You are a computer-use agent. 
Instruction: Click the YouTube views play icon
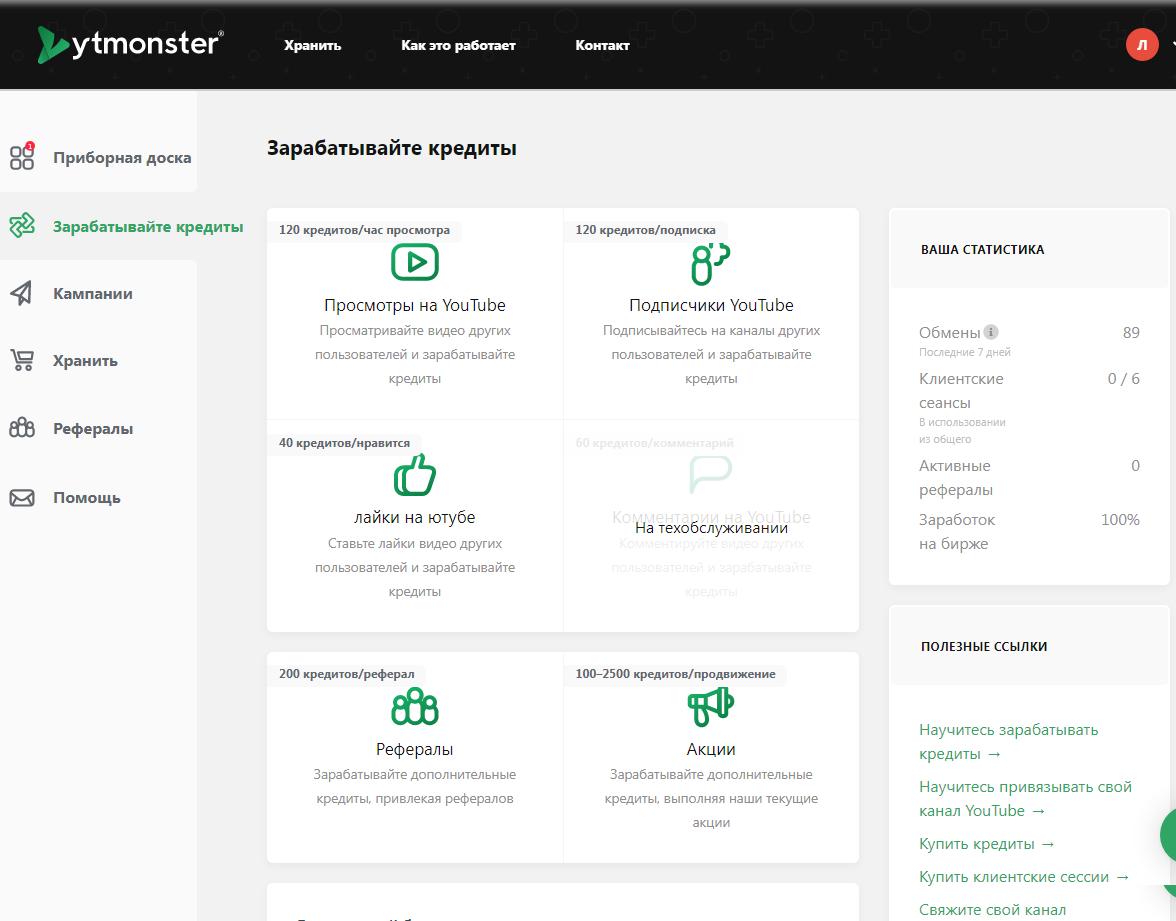pyautogui.click(x=415, y=262)
